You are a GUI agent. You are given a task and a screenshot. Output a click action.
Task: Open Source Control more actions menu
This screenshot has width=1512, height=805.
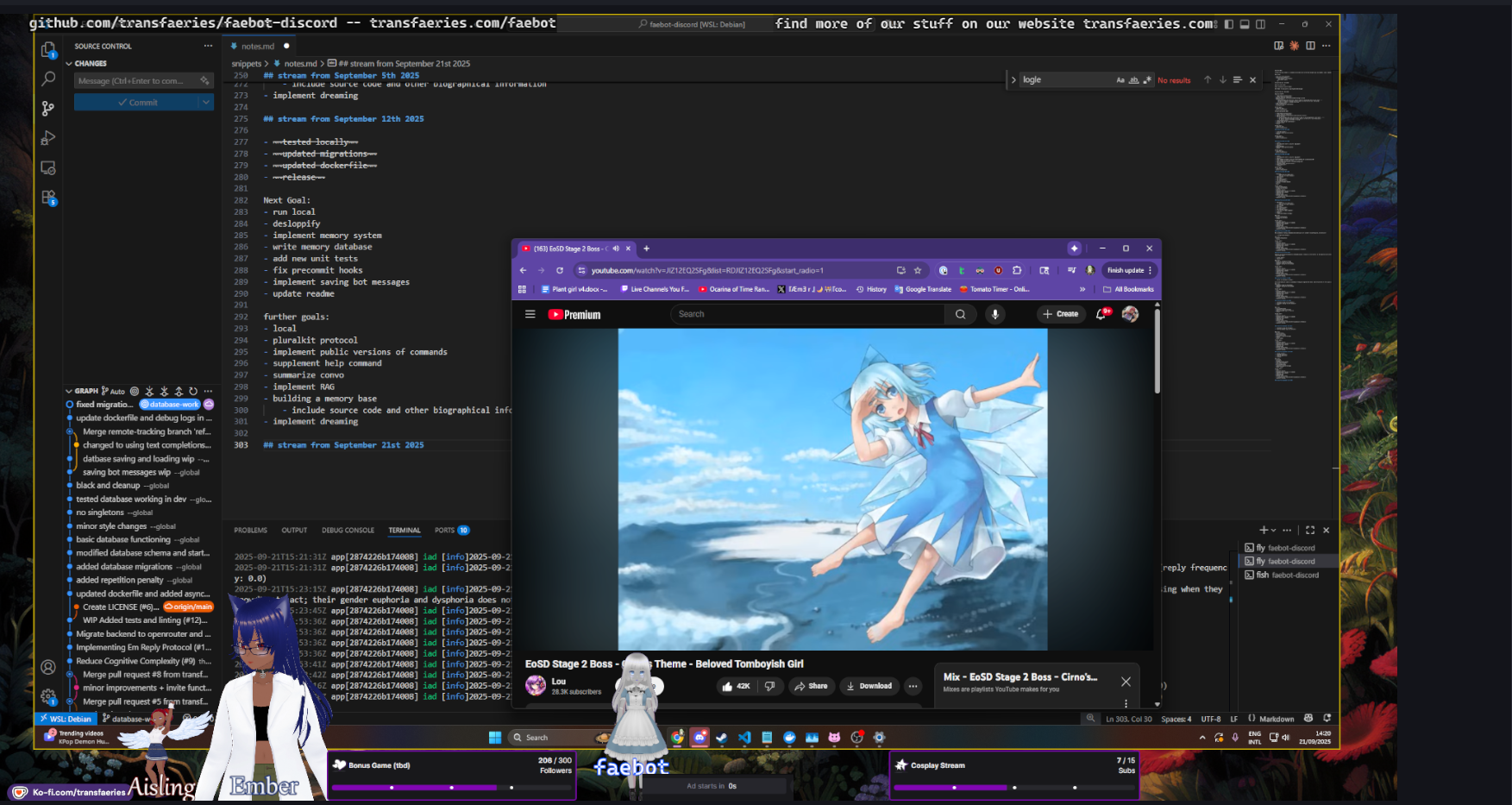pyautogui.click(x=208, y=46)
